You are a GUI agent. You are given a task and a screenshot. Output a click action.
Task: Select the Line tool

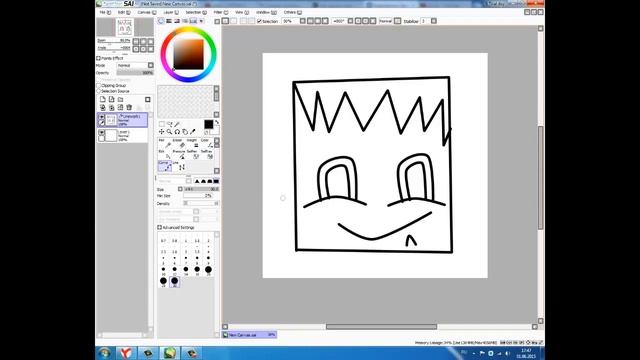tap(178, 165)
